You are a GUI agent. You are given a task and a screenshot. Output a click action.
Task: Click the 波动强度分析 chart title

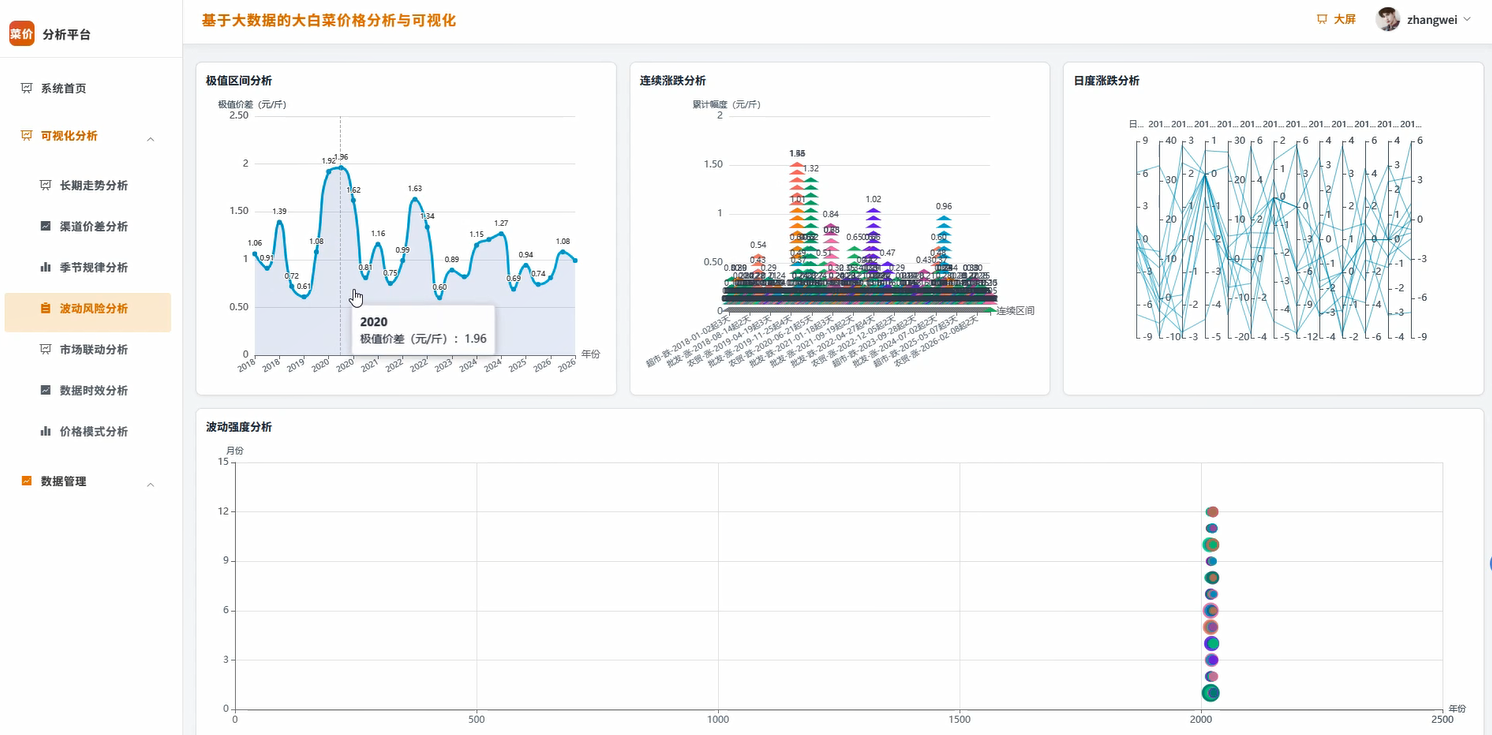(239, 427)
